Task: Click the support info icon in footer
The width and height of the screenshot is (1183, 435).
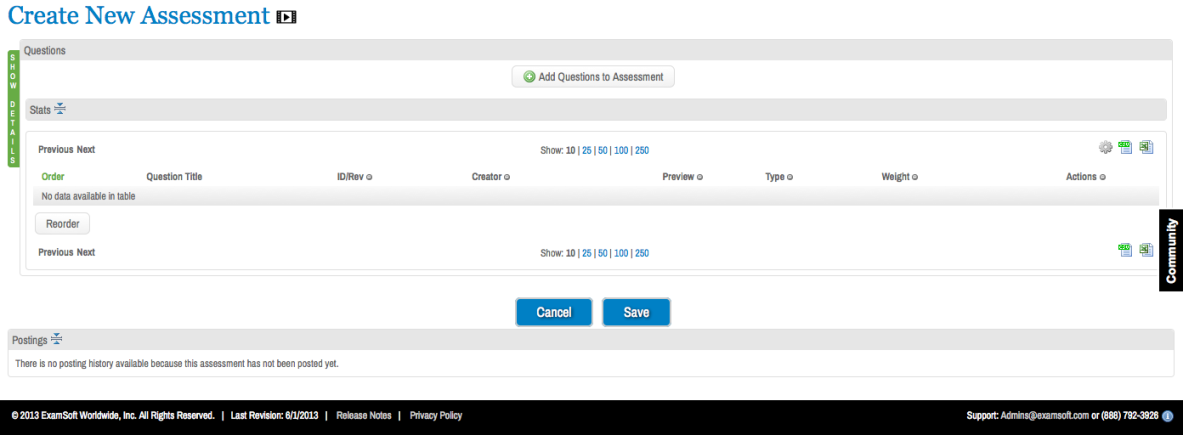Action: [x=1167, y=416]
